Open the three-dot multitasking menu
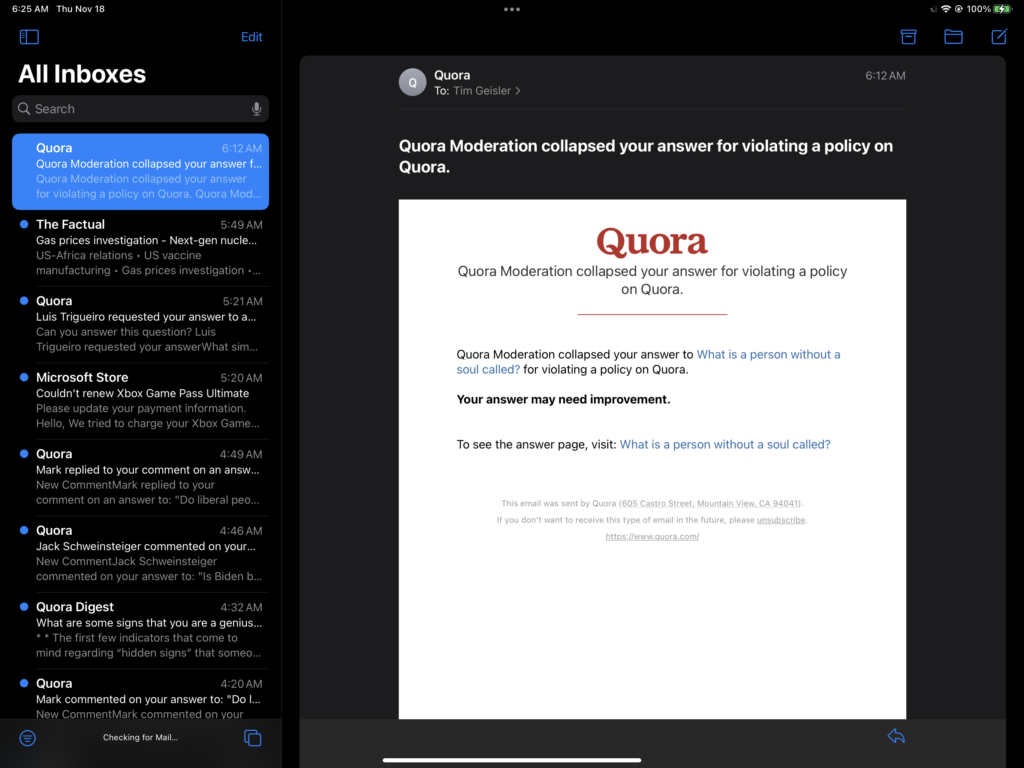The width and height of the screenshot is (1024, 768). point(512,9)
